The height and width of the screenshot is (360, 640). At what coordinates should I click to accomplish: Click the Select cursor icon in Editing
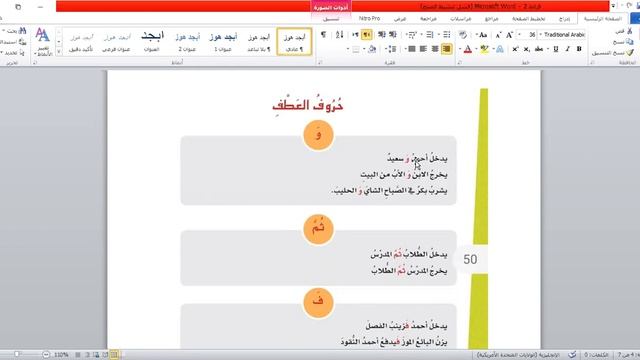click(x=22, y=53)
